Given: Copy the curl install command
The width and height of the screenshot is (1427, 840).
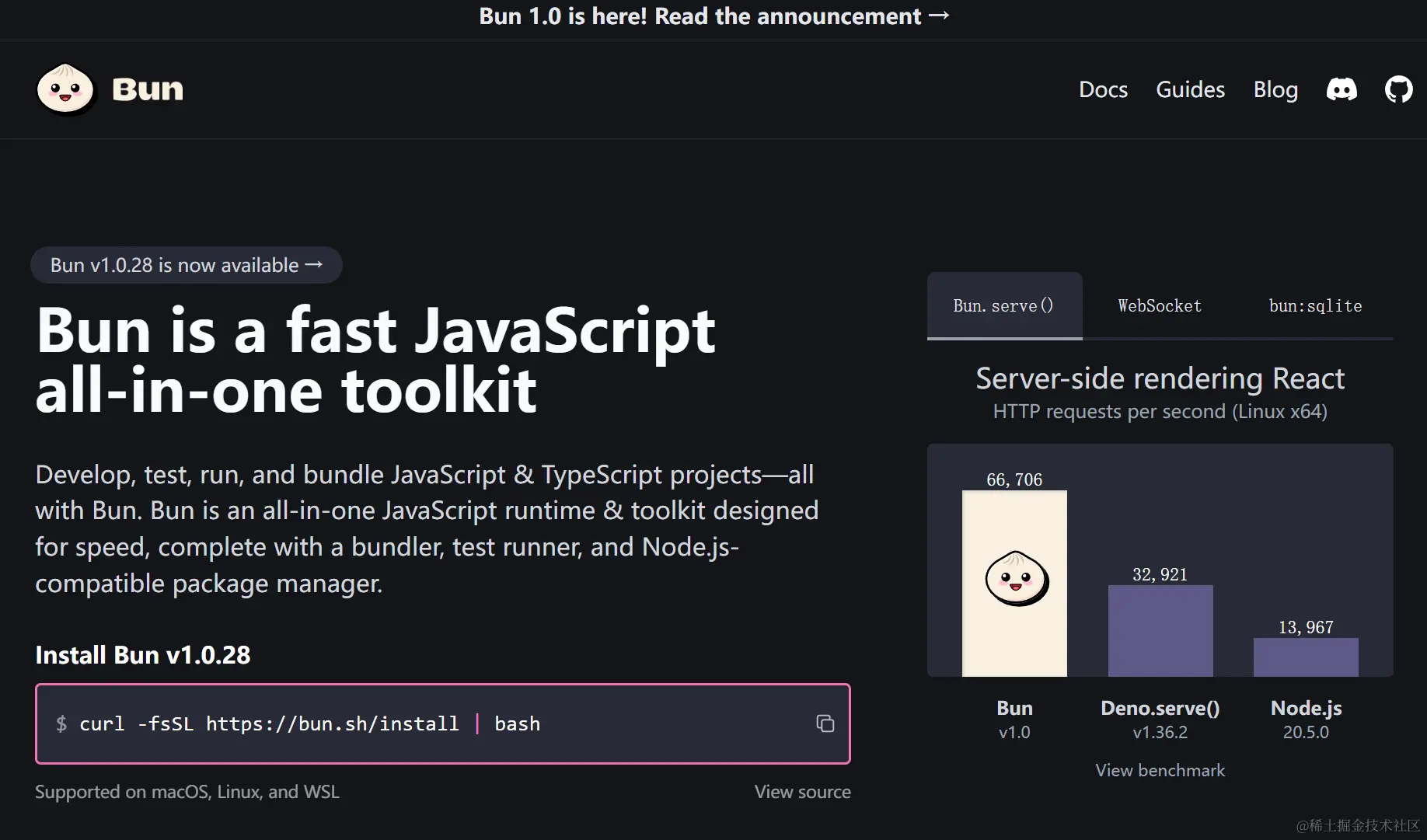Looking at the screenshot, I should pos(825,723).
